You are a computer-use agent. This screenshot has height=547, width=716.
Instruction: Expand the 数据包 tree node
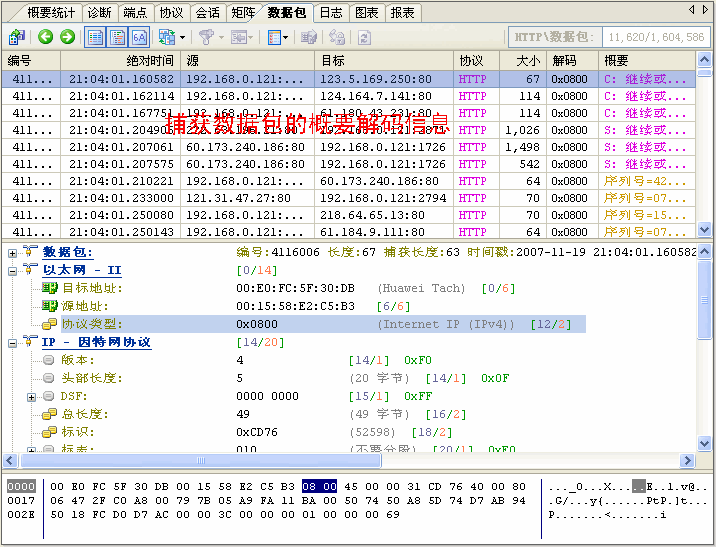tap(13, 253)
